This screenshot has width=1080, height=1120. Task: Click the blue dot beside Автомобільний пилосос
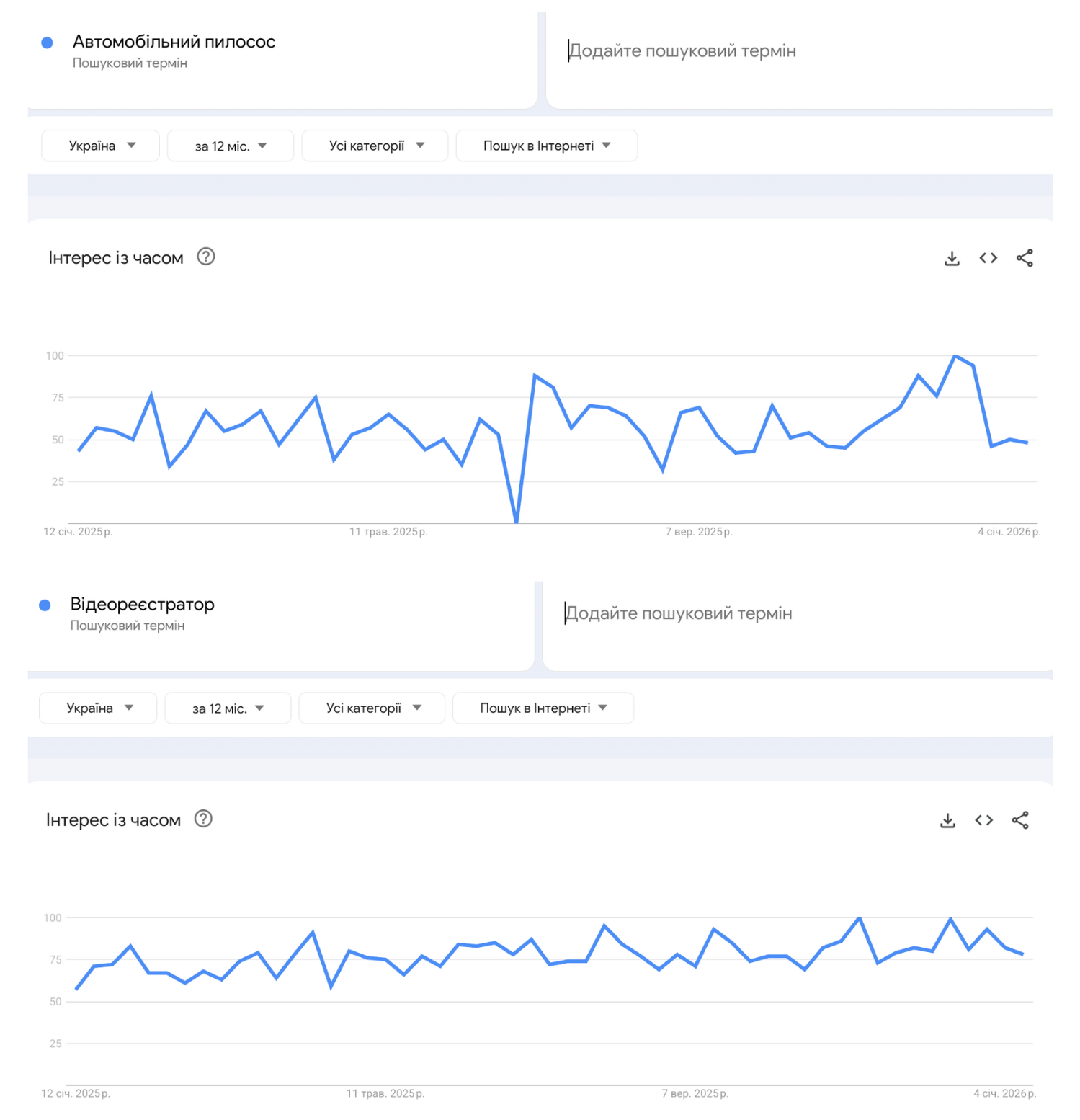coord(47,43)
